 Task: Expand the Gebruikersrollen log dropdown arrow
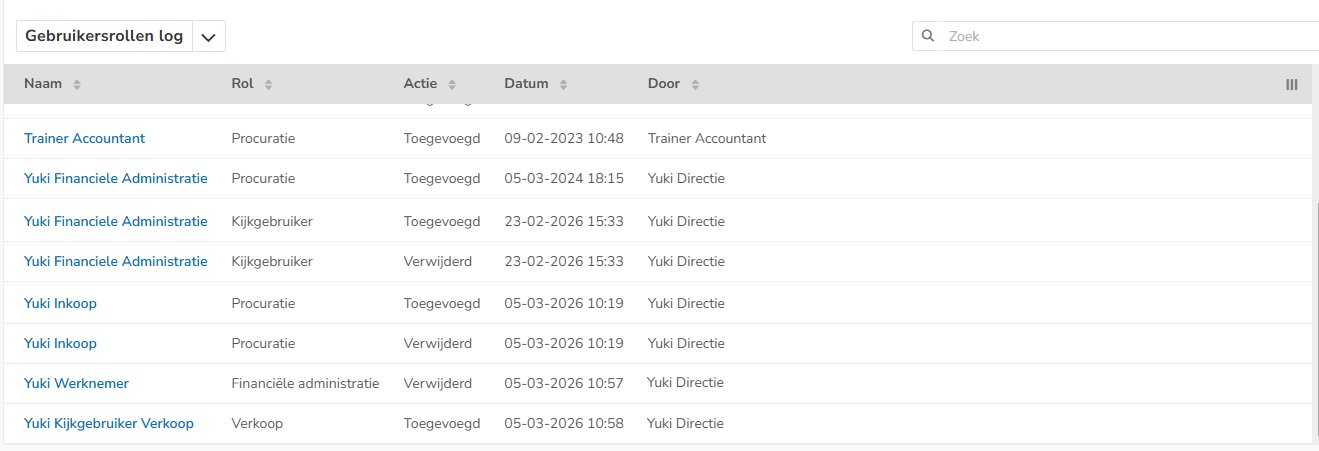click(x=208, y=37)
